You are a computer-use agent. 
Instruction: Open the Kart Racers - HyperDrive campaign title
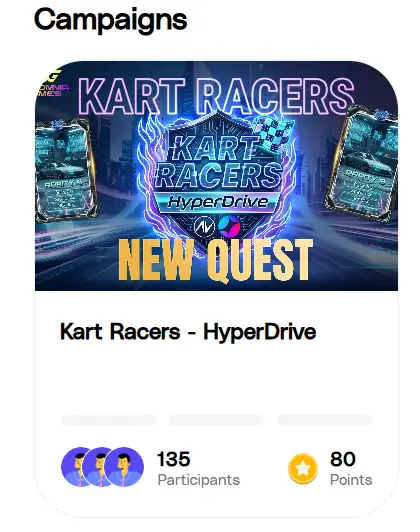188,331
